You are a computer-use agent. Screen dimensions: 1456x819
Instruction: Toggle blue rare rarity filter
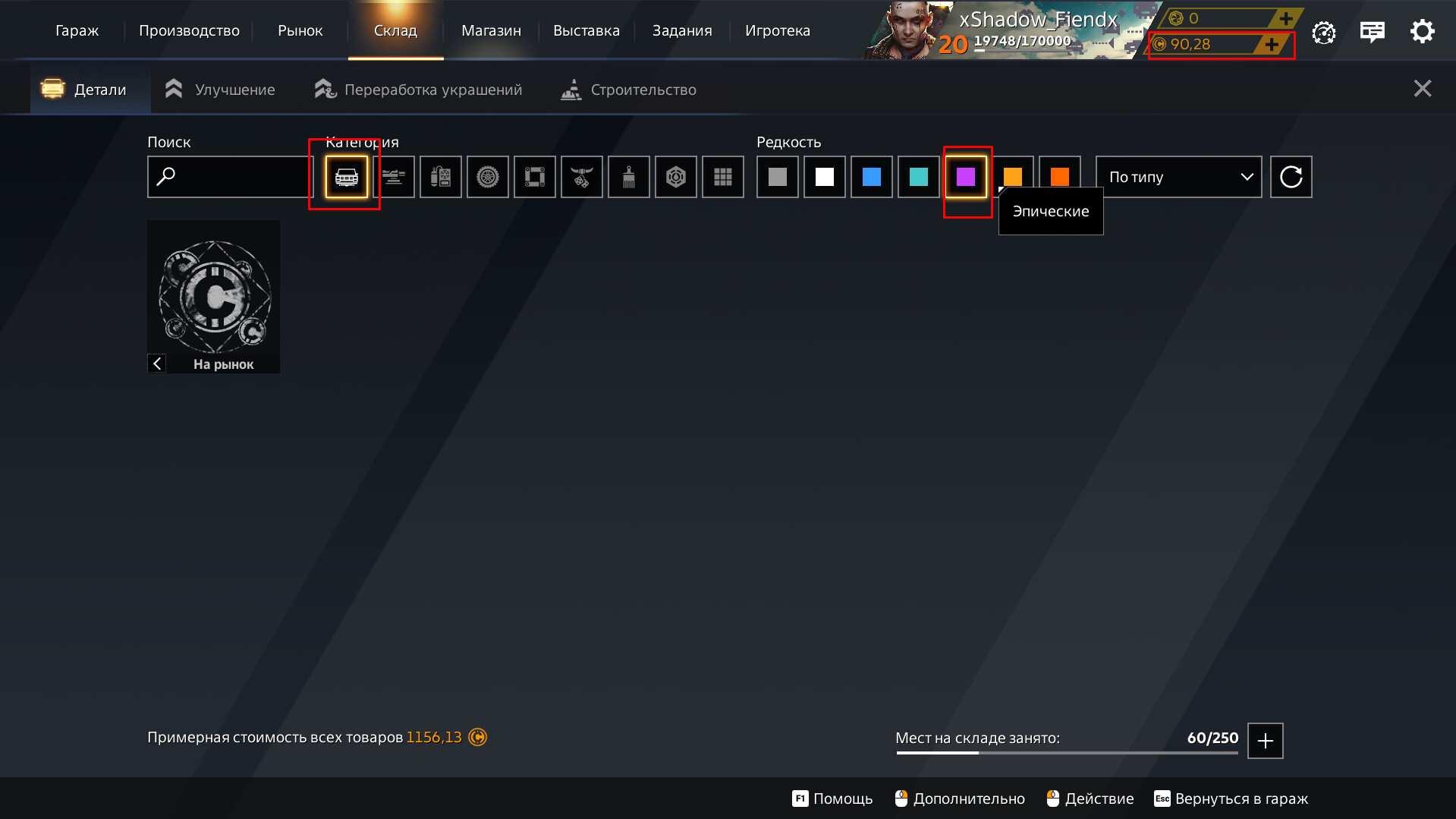tap(872, 177)
